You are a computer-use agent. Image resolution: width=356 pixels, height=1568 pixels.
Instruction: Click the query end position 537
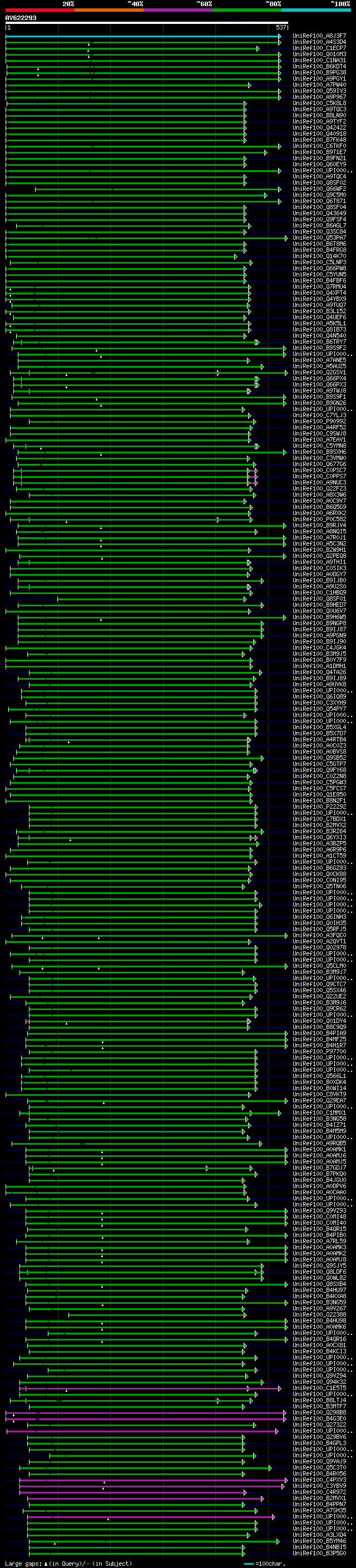[x=280, y=27]
